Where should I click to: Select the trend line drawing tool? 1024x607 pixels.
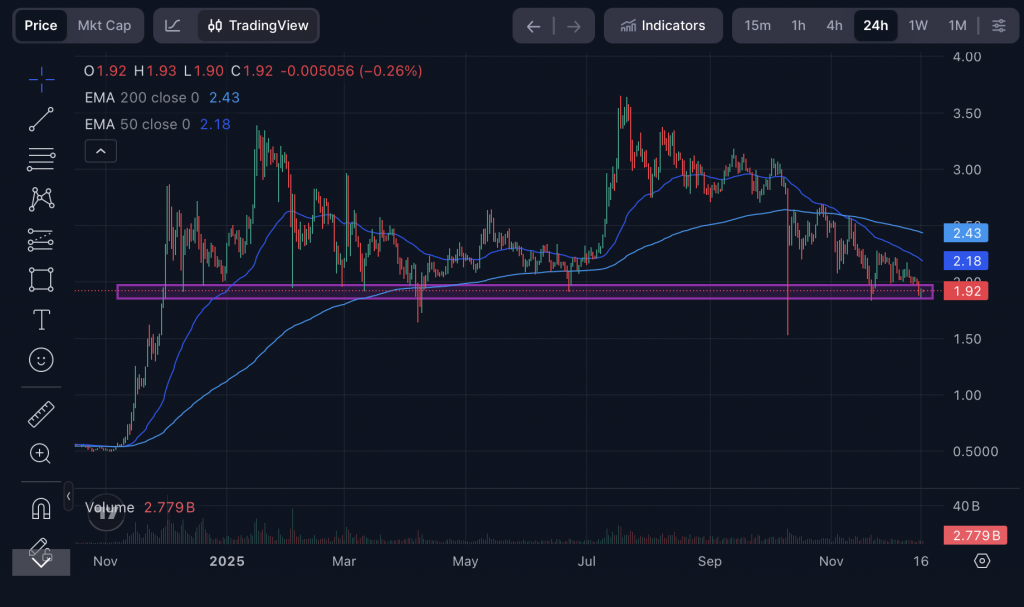pyautogui.click(x=41, y=120)
